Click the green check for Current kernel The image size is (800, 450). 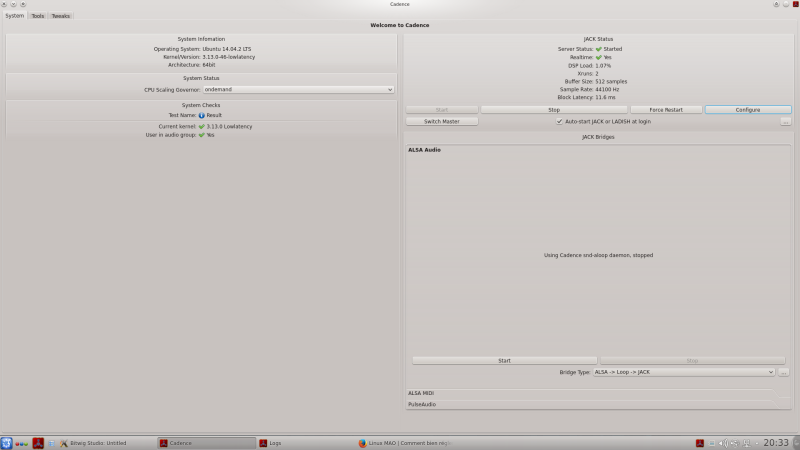click(202, 127)
